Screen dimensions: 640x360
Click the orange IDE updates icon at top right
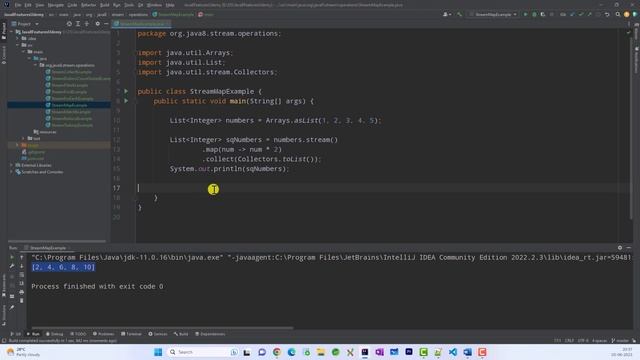point(627,14)
